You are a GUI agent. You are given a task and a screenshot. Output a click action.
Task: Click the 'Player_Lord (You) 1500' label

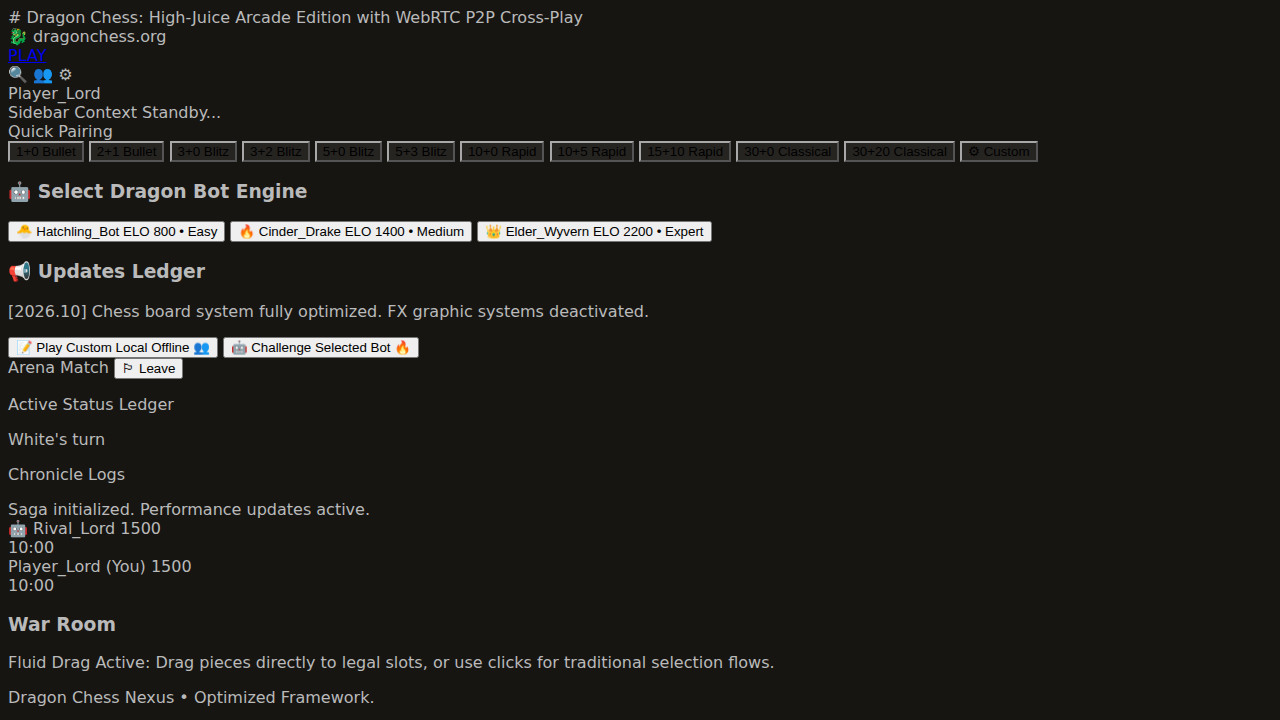pyautogui.click(x=99, y=567)
